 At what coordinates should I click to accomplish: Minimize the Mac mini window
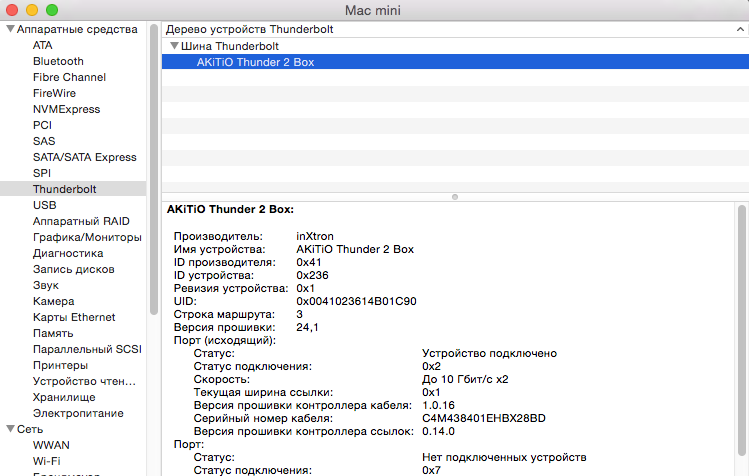pos(32,10)
